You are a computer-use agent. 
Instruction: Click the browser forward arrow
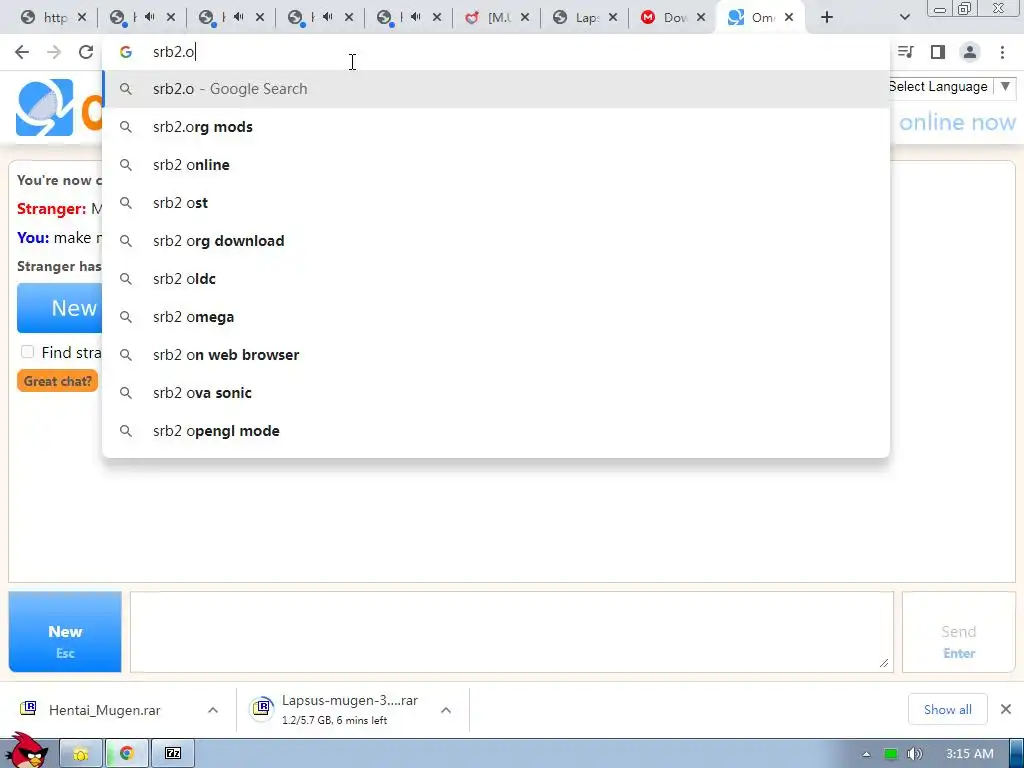54,52
